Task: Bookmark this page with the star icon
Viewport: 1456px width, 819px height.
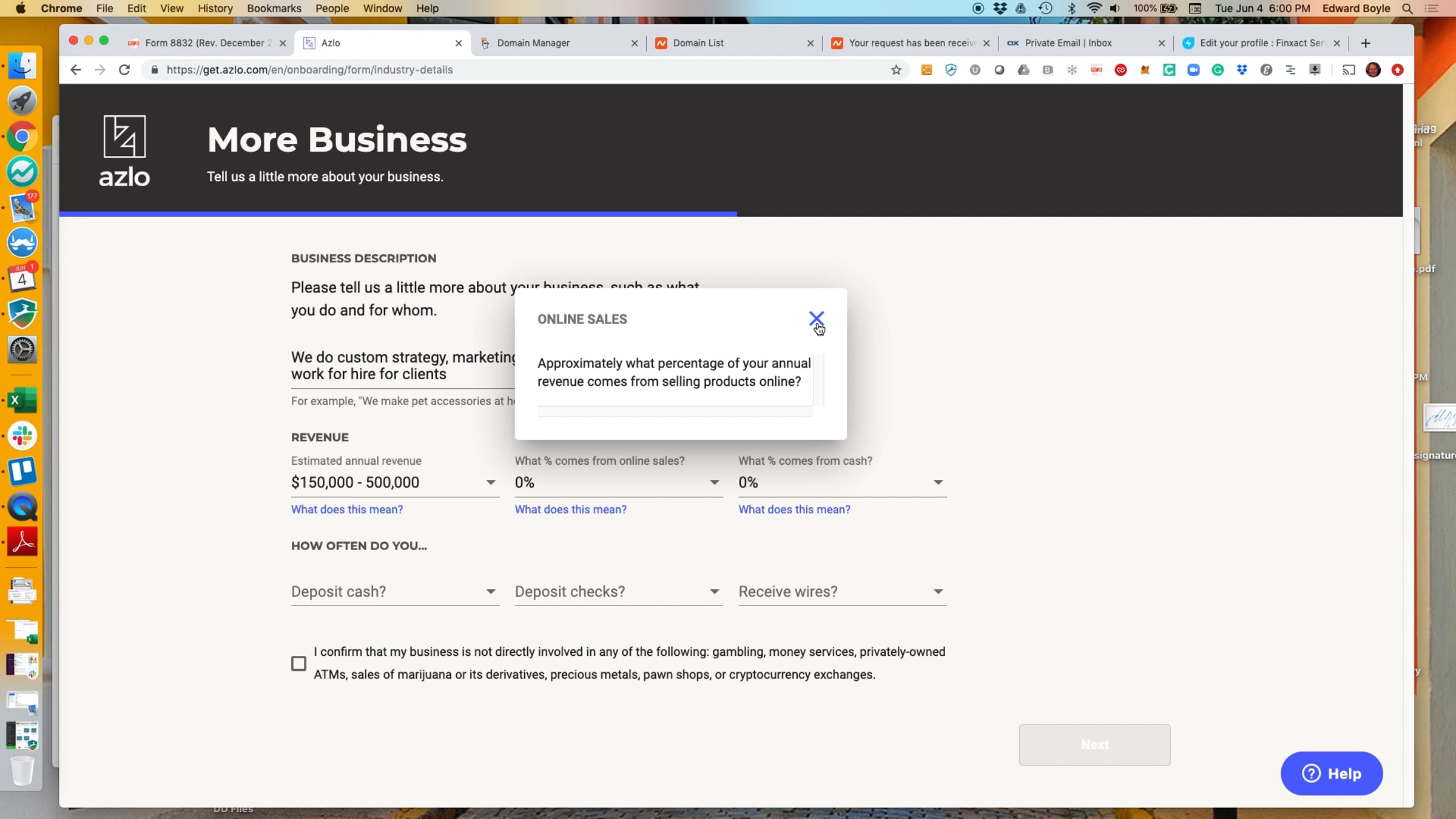Action: (896, 70)
